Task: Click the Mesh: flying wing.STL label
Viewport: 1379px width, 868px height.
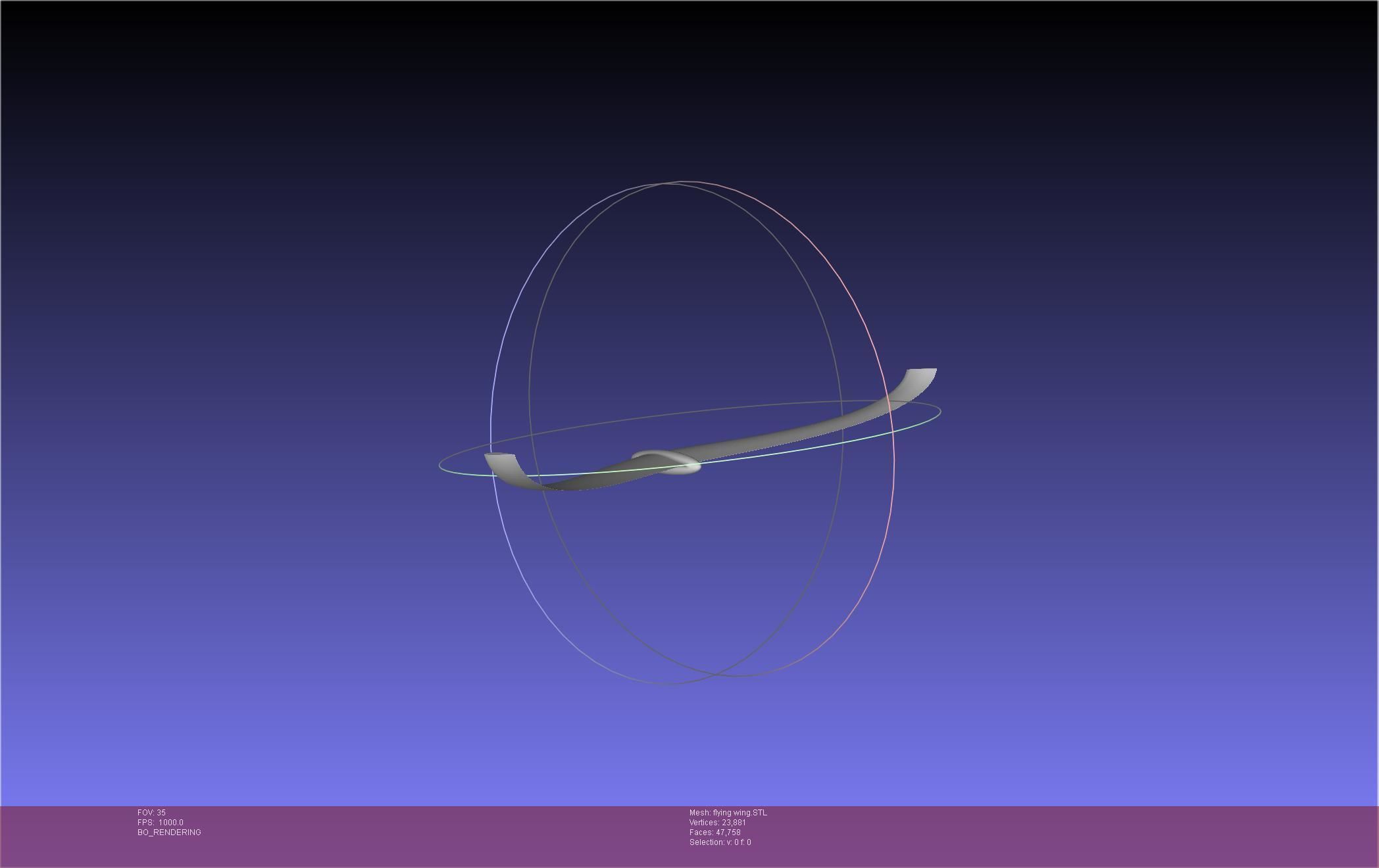Action: (x=728, y=813)
